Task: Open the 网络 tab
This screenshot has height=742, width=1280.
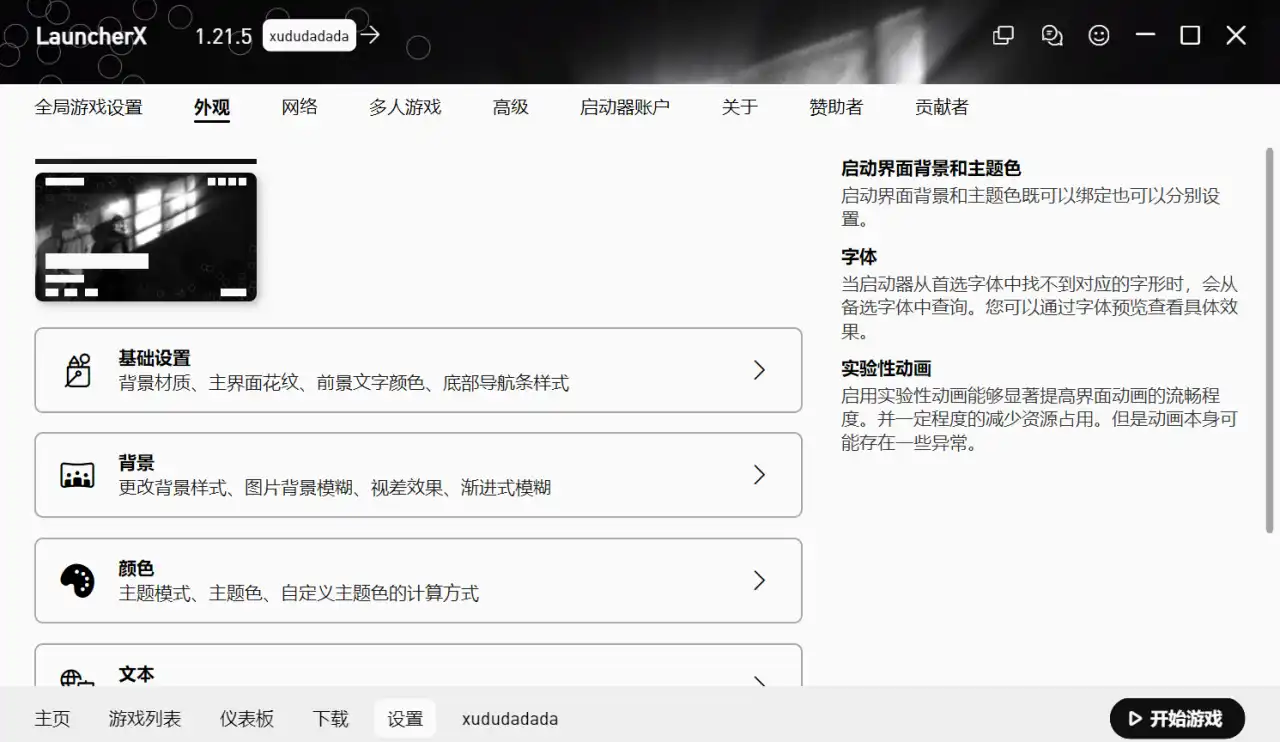Action: (300, 107)
